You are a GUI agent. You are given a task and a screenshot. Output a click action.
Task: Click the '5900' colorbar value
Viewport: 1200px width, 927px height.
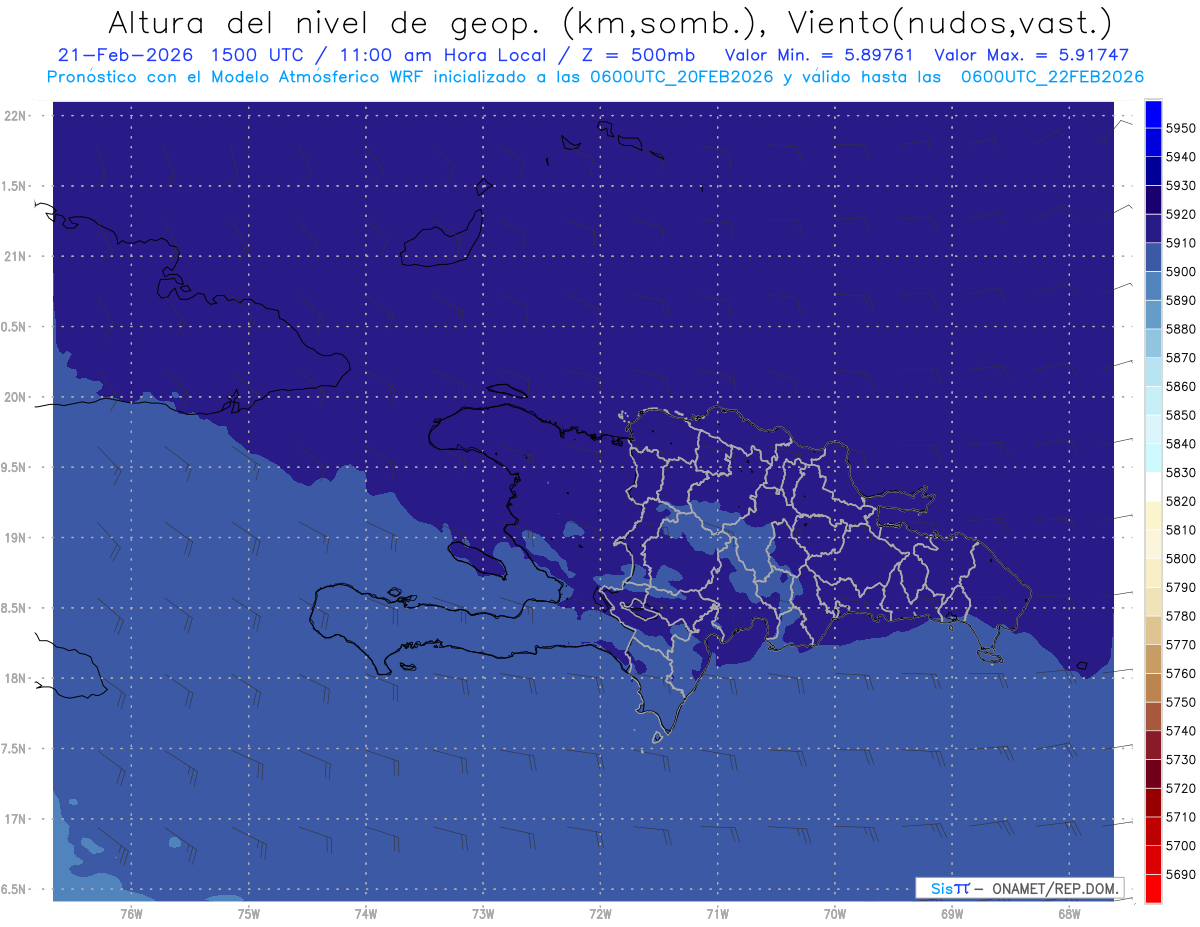coord(1181,272)
